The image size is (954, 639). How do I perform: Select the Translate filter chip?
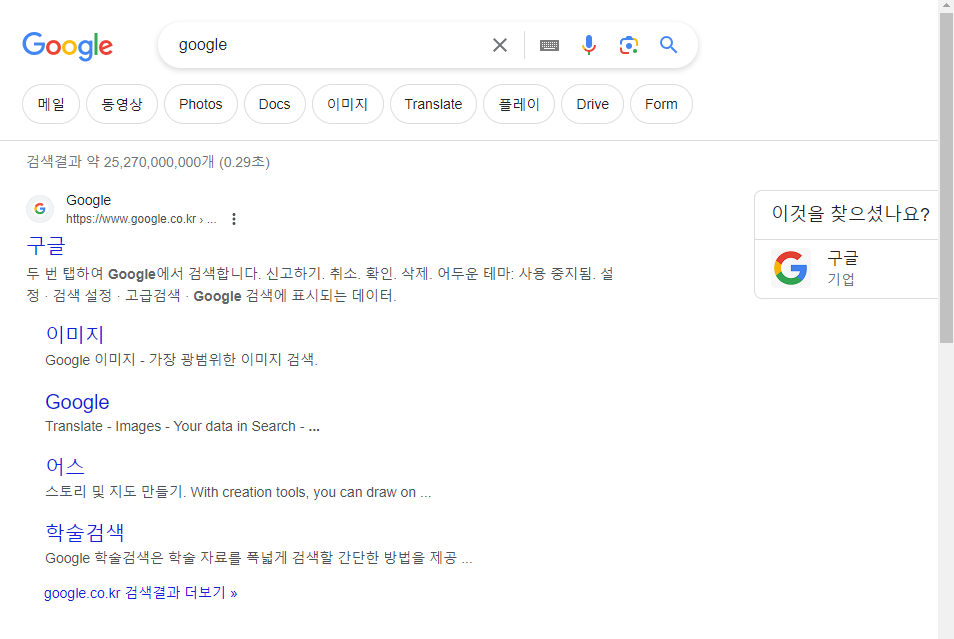coord(433,104)
